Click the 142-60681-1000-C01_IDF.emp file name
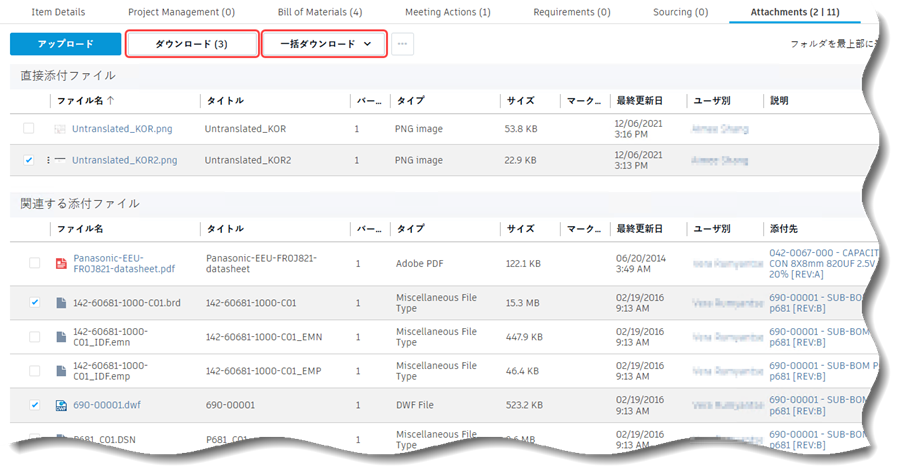 point(110,371)
